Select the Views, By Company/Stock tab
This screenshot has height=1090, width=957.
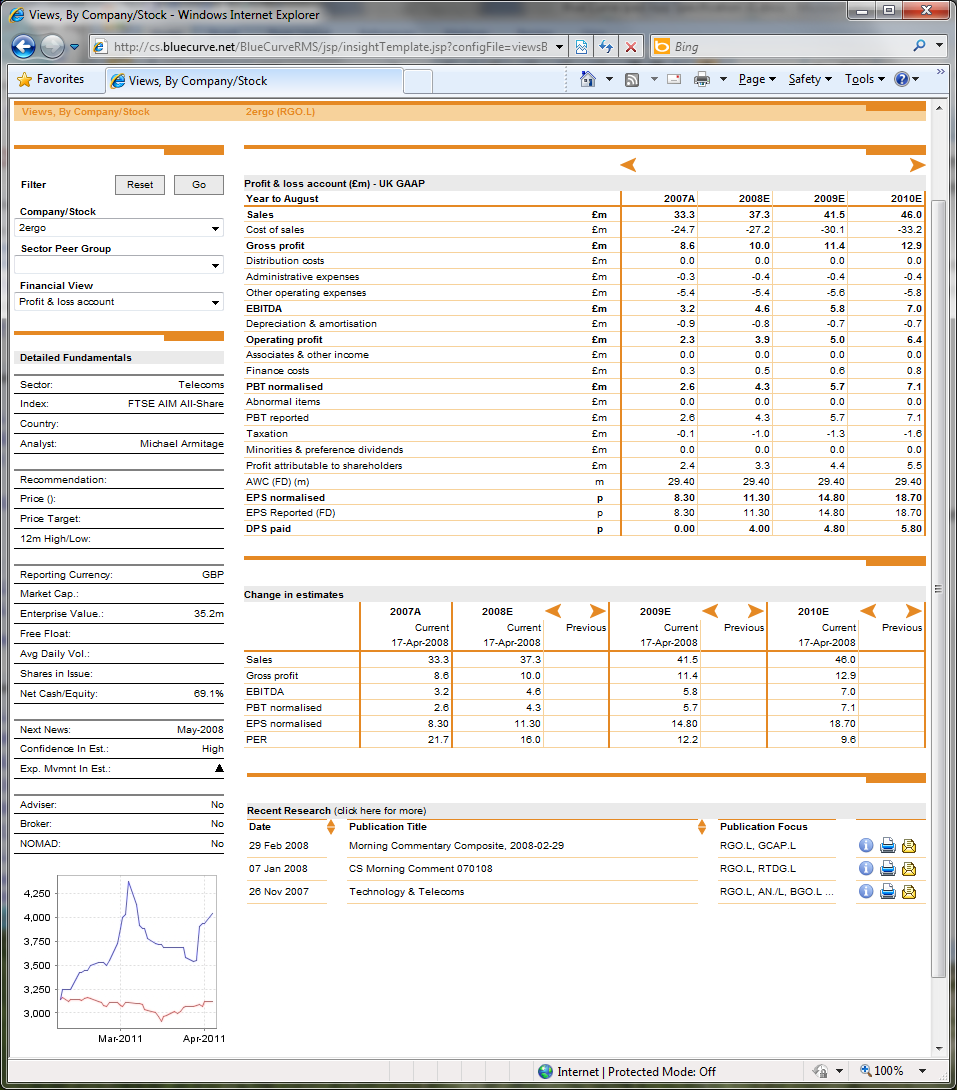(254, 81)
